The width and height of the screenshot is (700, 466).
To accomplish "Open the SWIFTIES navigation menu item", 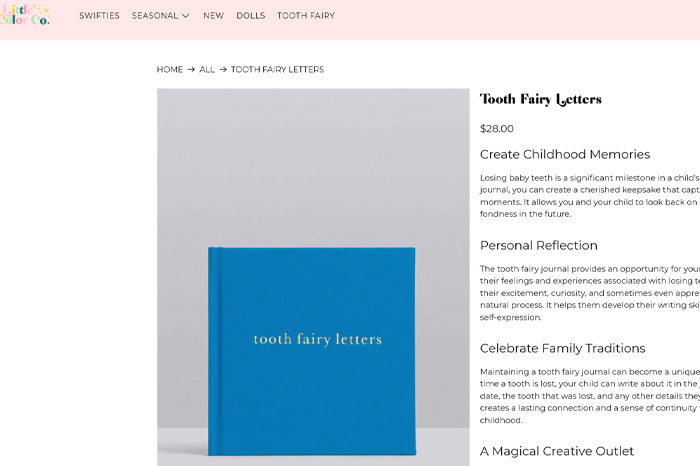I will (99, 16).
